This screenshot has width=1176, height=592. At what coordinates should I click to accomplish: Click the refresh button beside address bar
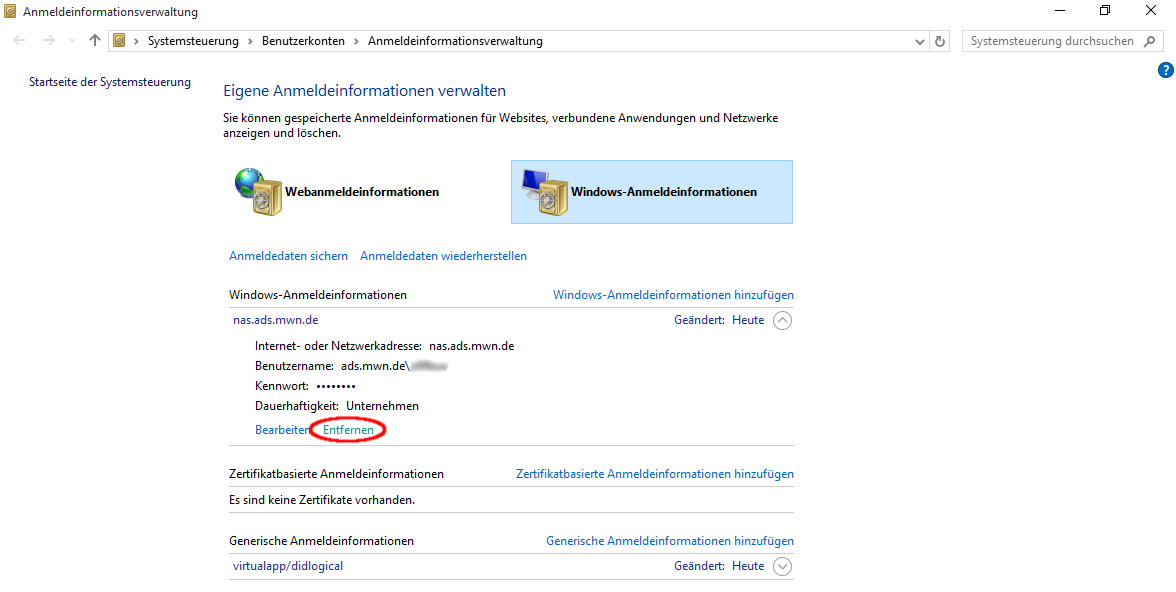(x=940, y=41)
